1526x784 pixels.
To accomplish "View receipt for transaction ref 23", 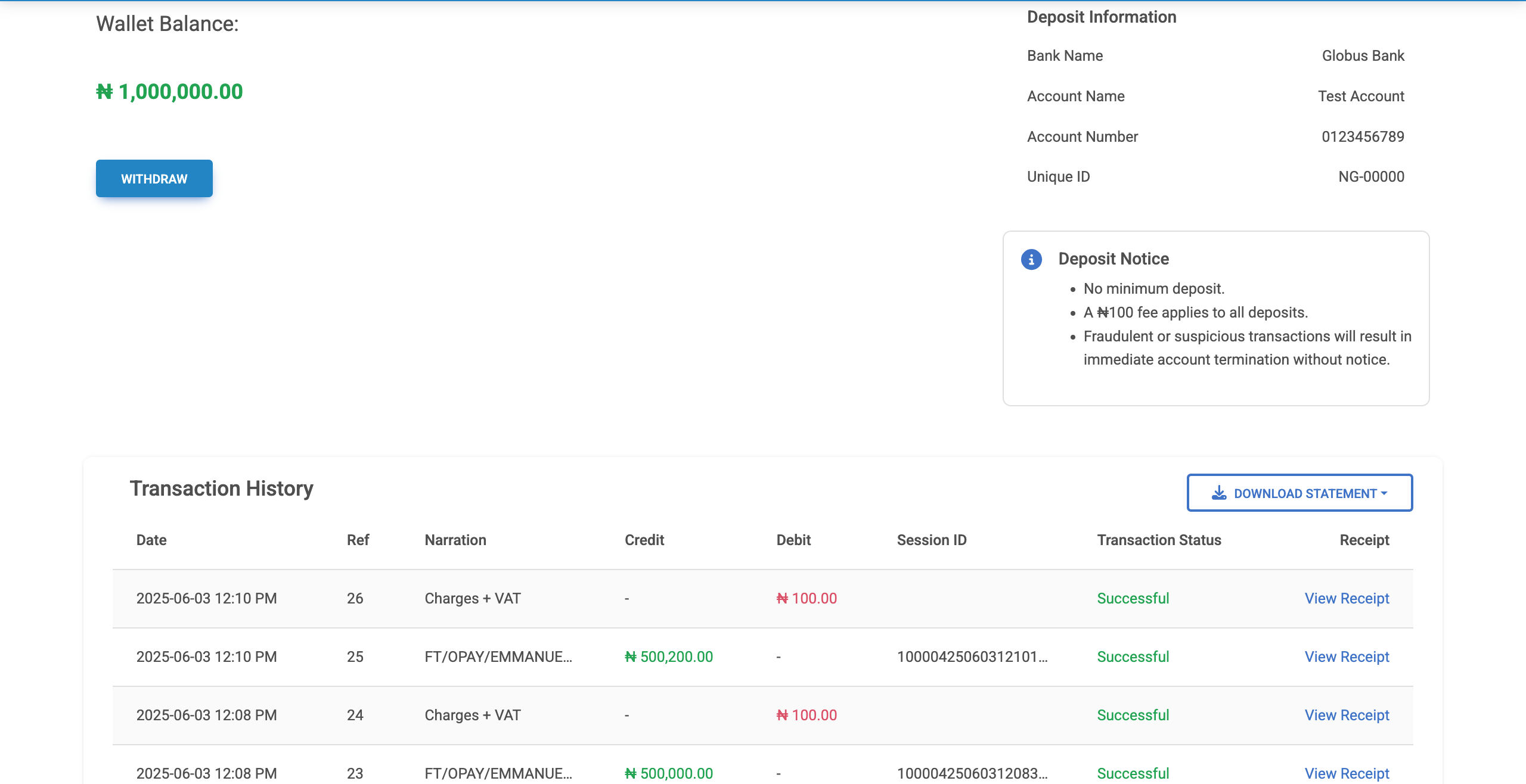I will [1347, 773].
